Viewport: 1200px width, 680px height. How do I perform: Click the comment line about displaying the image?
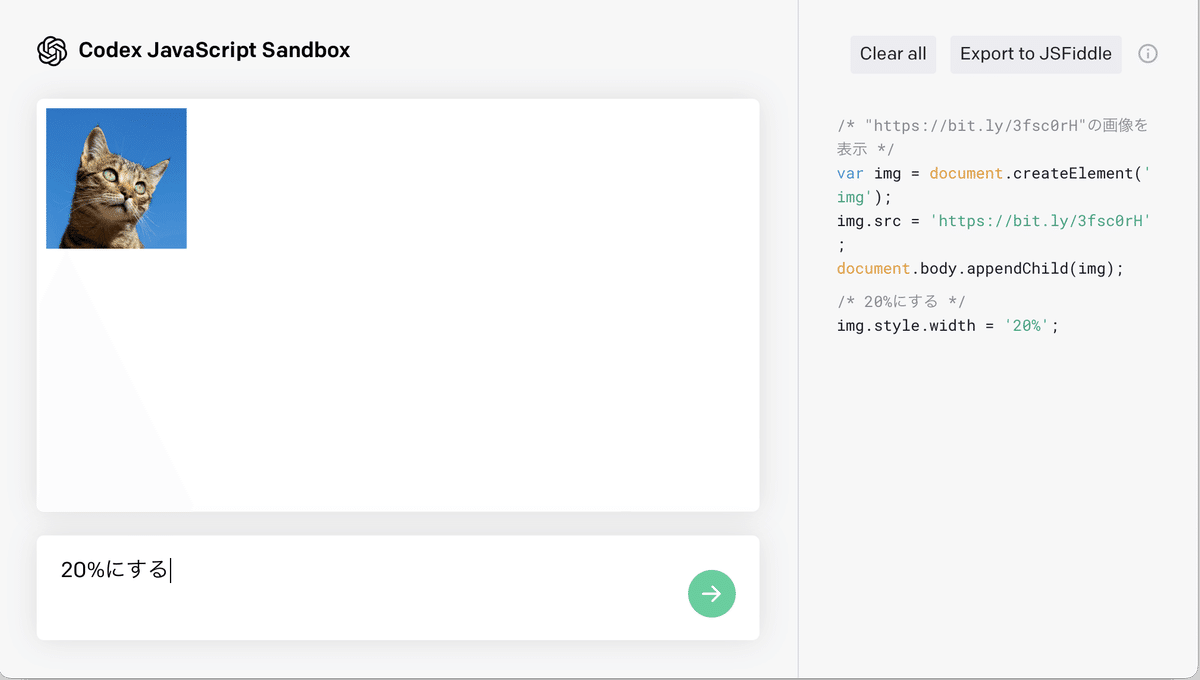[x=990, y=125]
